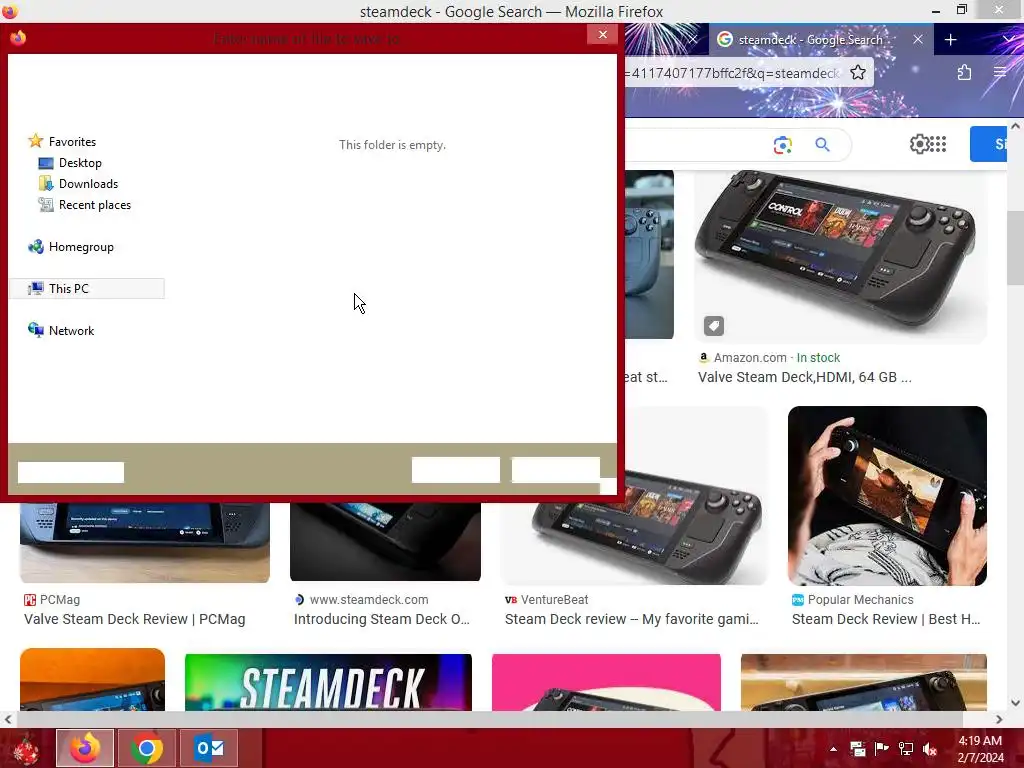Click the This PC computer icon
Screen dimensions: 1024x768
click(35, 288)
